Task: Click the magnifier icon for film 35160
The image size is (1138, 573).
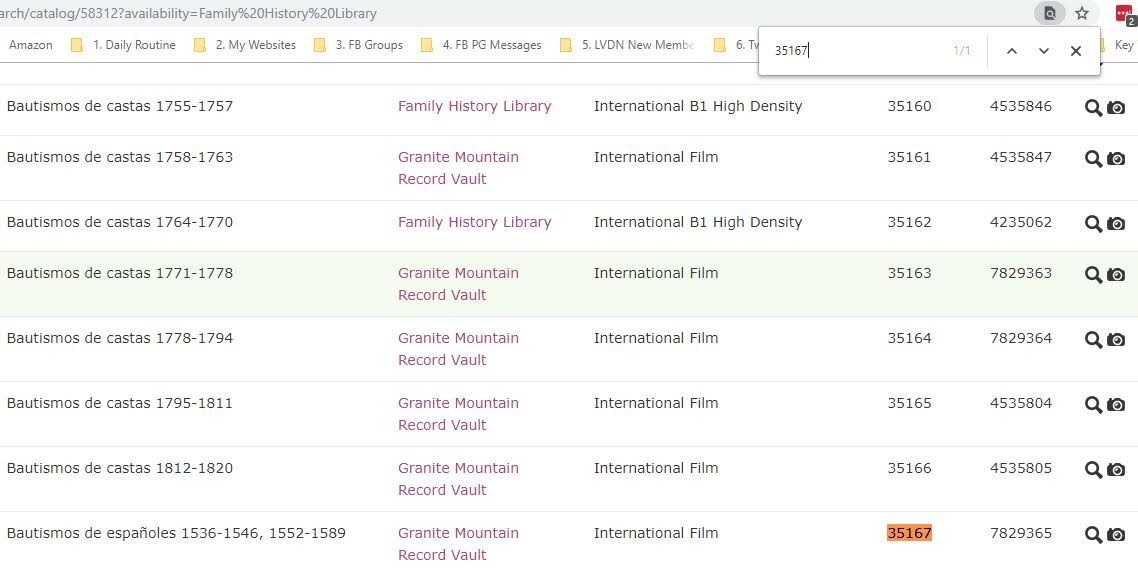Action: pos(1093,108)
